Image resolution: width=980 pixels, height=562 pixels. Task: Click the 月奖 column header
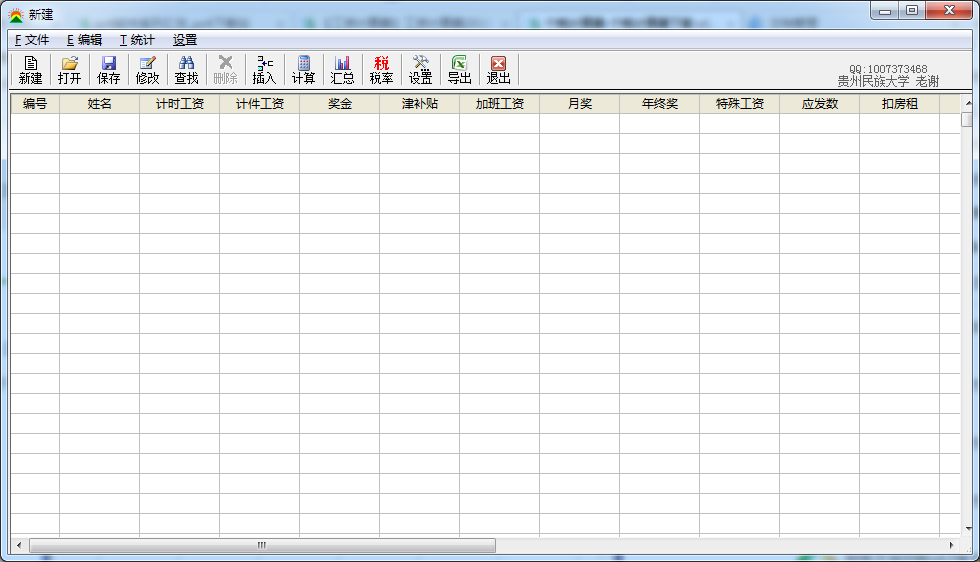tap(579, 104)
